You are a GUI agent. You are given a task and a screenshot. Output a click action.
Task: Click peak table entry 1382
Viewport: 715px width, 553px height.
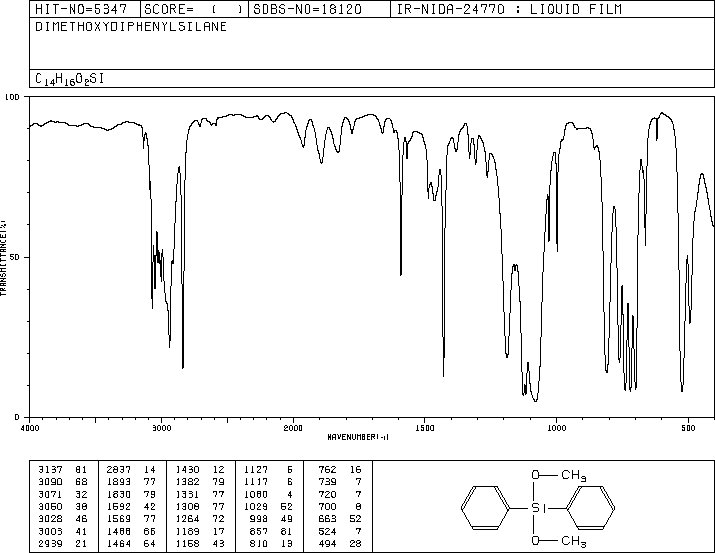tap(187, 482)
